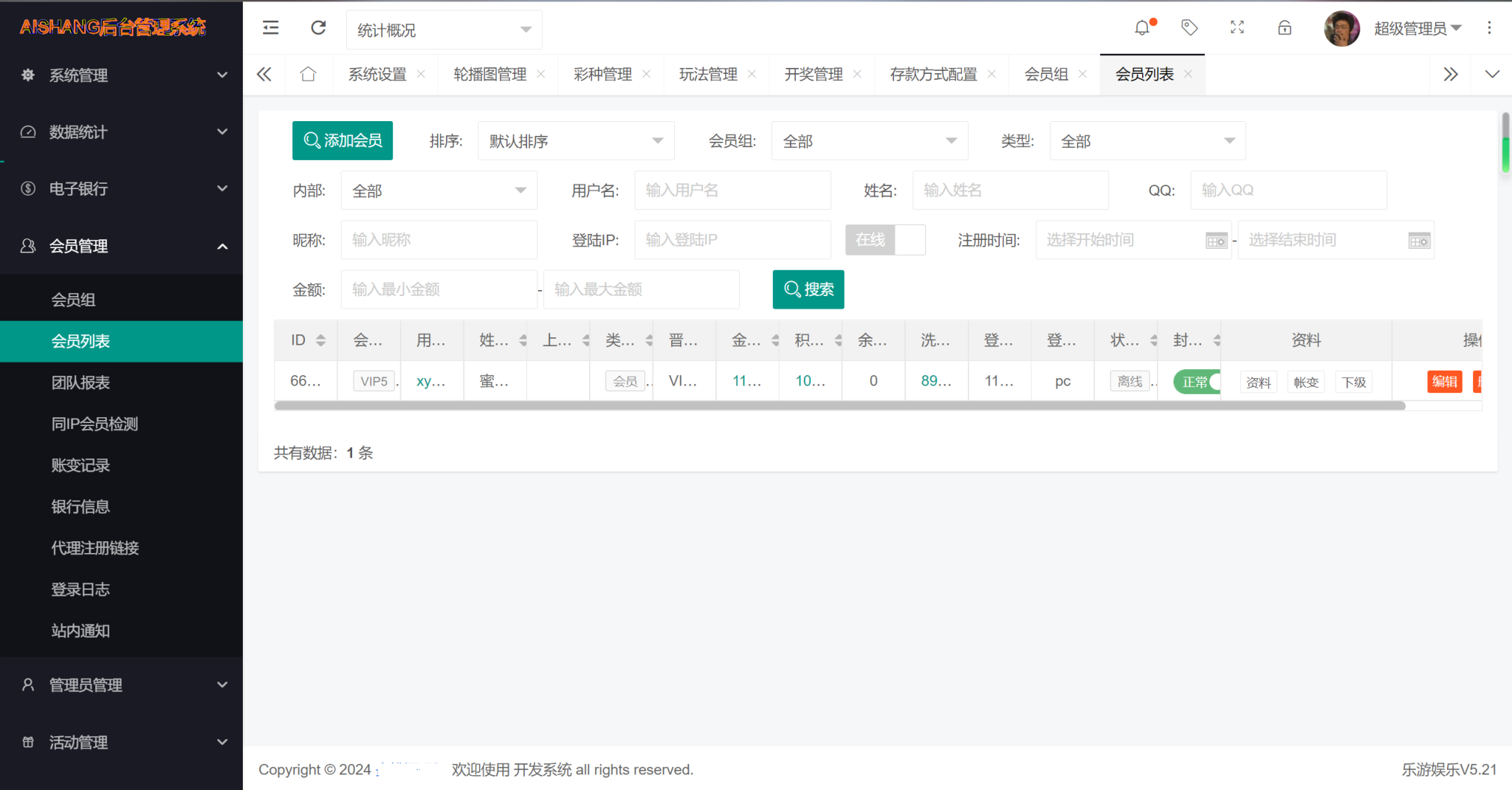The width and height of the screenshot is (1512, 790).
Task: Expand the 系统管理 sidebar menu
Action: tap(122, 75)
